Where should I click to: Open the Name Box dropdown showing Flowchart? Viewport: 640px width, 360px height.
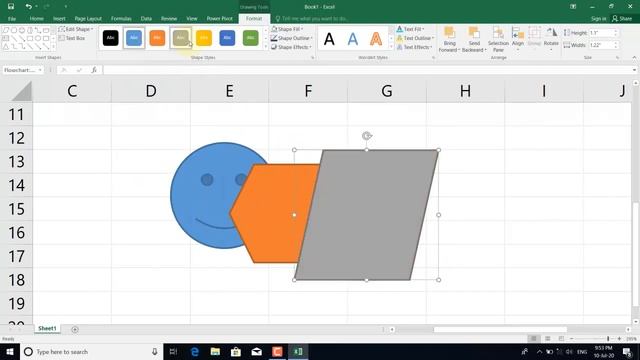[40, 70]
